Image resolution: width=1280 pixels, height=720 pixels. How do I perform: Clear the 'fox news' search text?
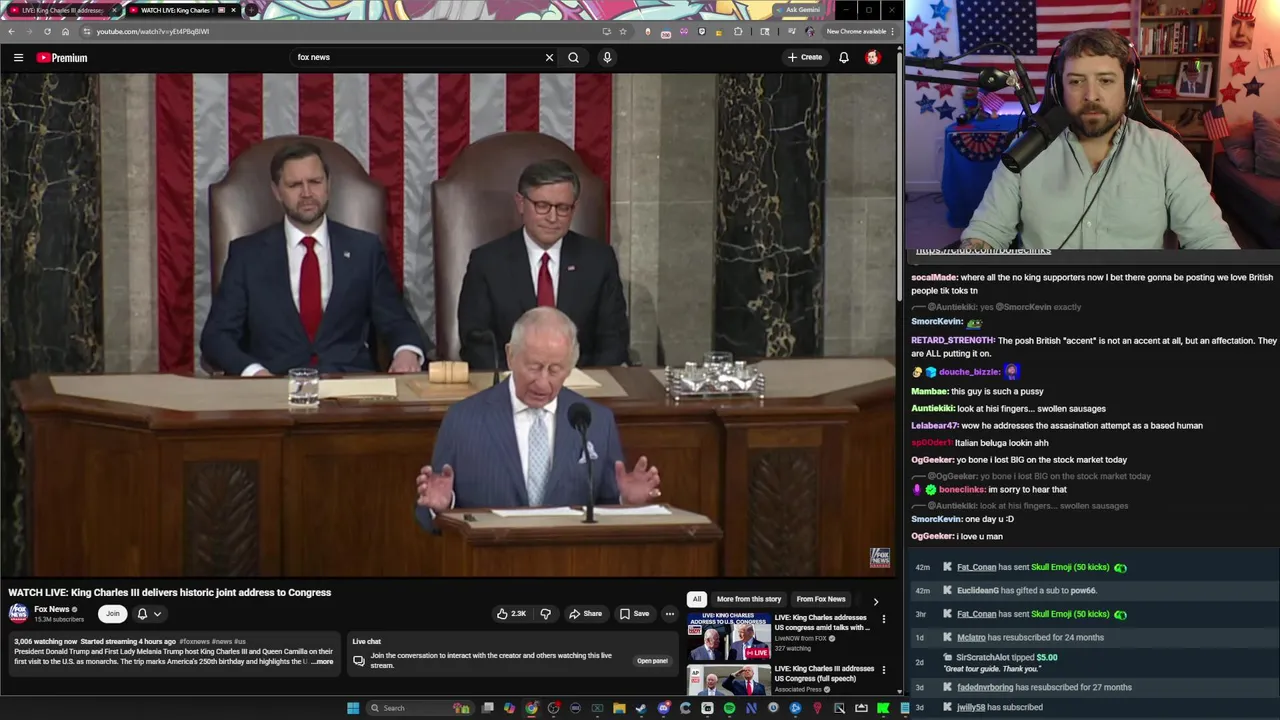coord(549,57)
